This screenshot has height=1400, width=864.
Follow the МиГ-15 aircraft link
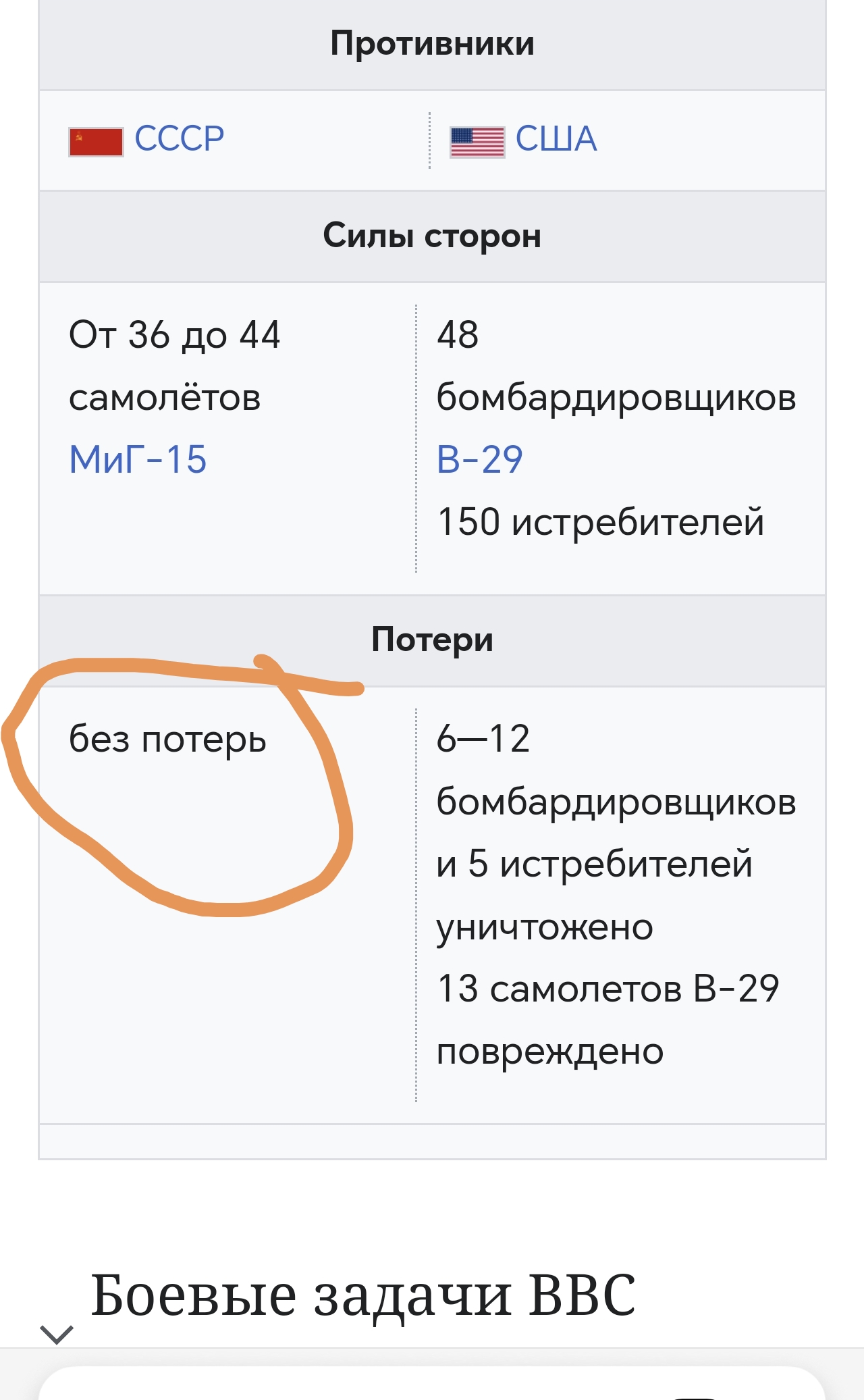click(x=138, y=460)
